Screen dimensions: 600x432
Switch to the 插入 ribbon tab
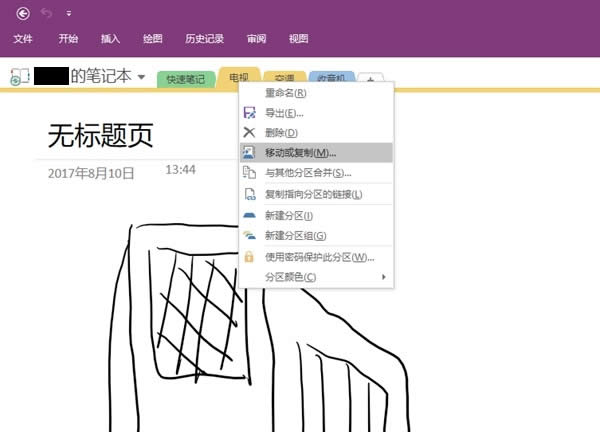(x=110, y=39)
